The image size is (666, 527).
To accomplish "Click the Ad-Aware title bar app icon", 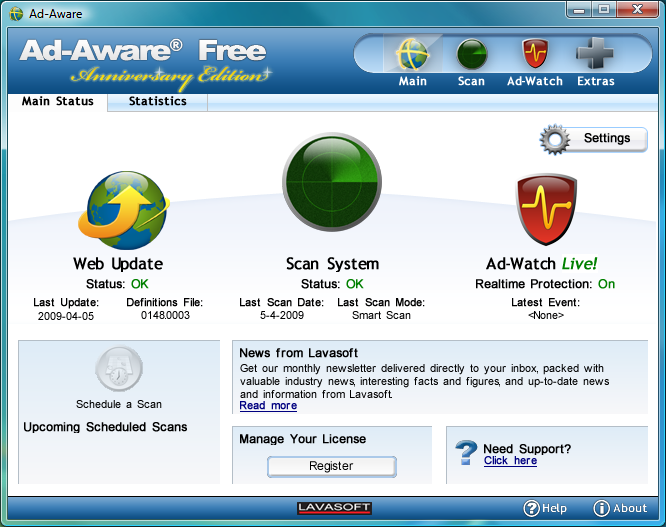I will [x=16, y=14].
